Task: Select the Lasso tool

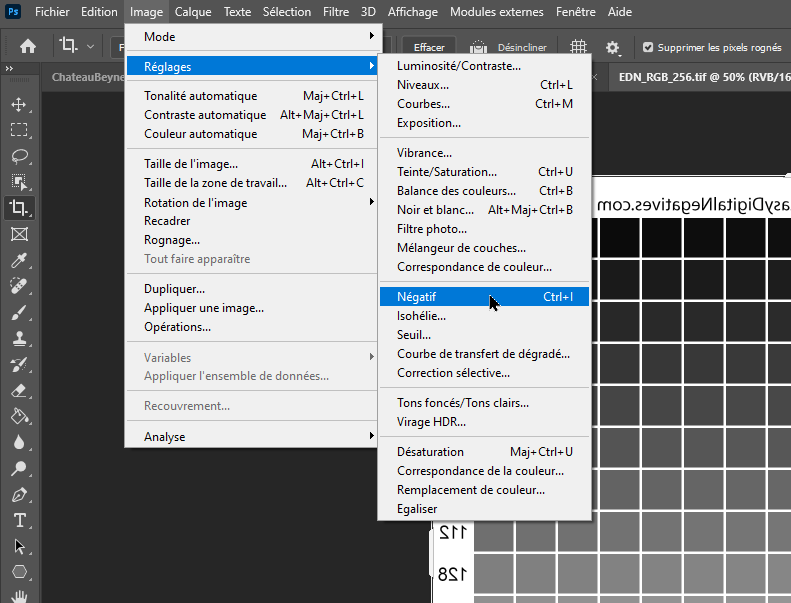Action: (19, 156)
